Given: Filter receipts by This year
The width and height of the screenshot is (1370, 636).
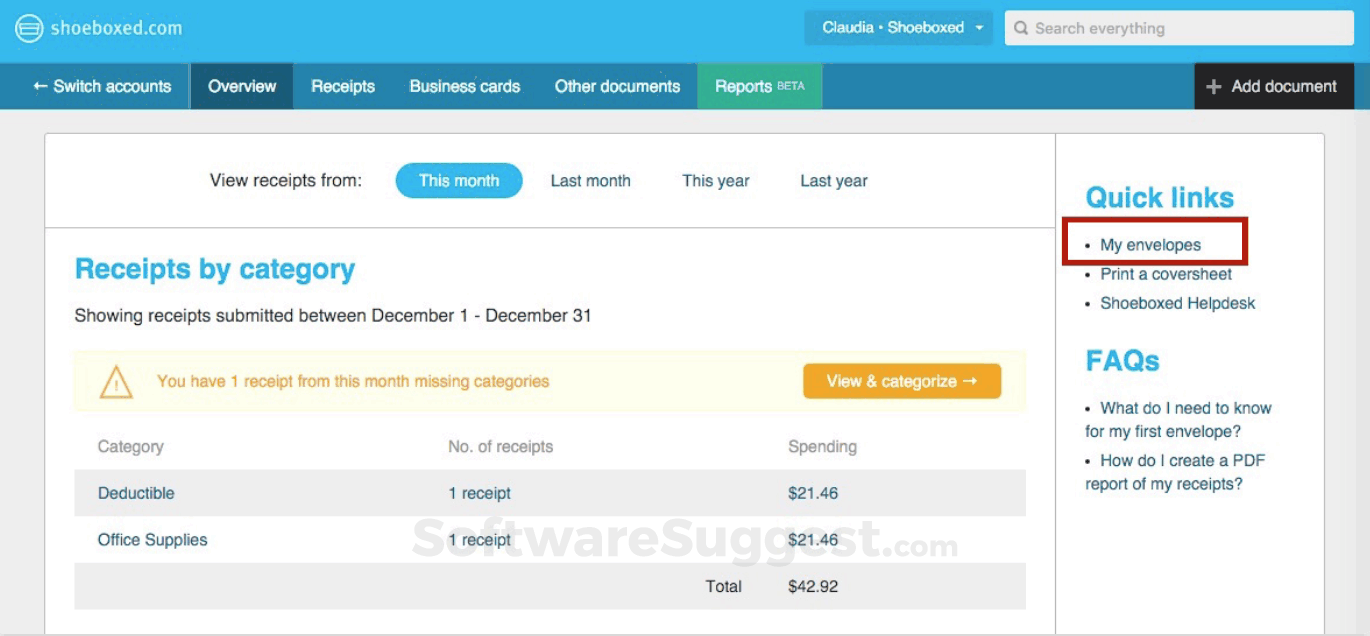Looking at the screenshot, I should pos(716,181).
